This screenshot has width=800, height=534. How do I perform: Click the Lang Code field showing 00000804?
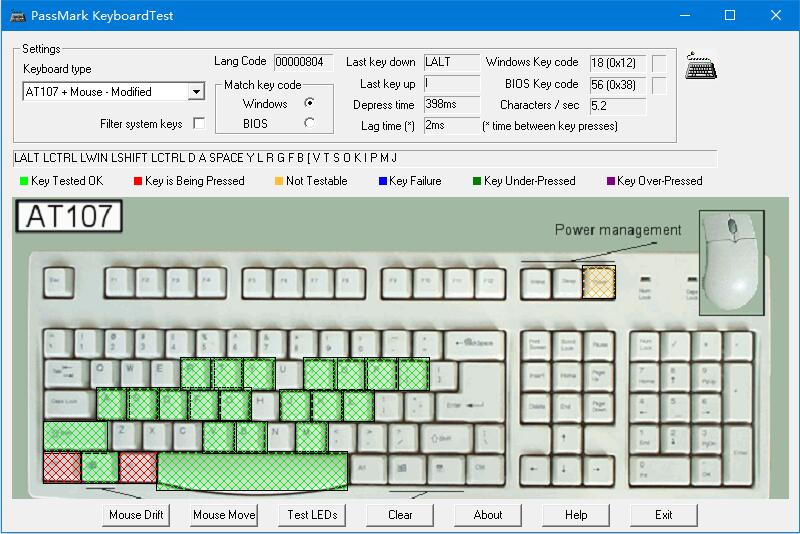(304, 62)
